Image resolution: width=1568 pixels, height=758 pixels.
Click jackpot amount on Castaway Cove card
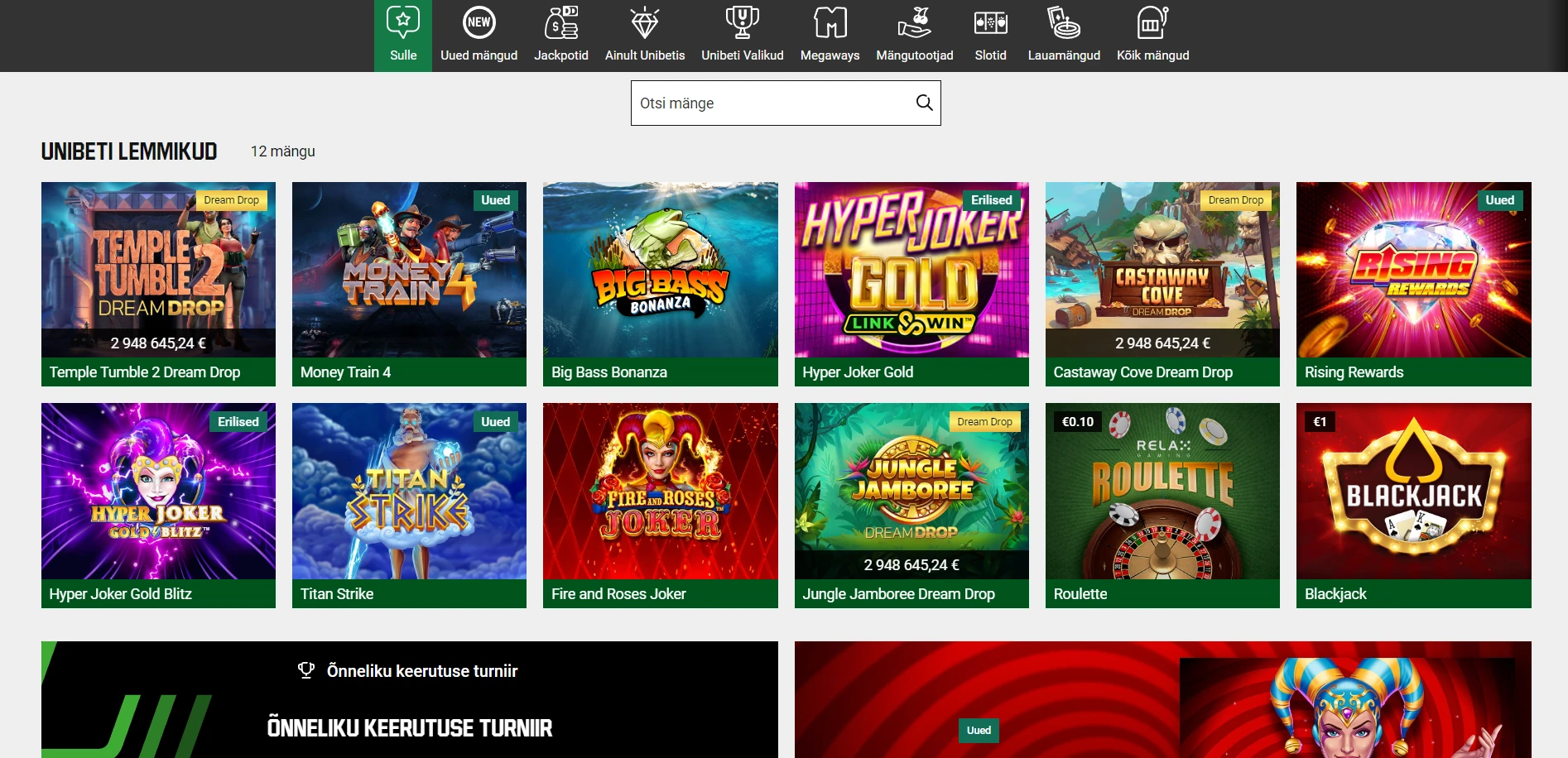pos(1162,343)
